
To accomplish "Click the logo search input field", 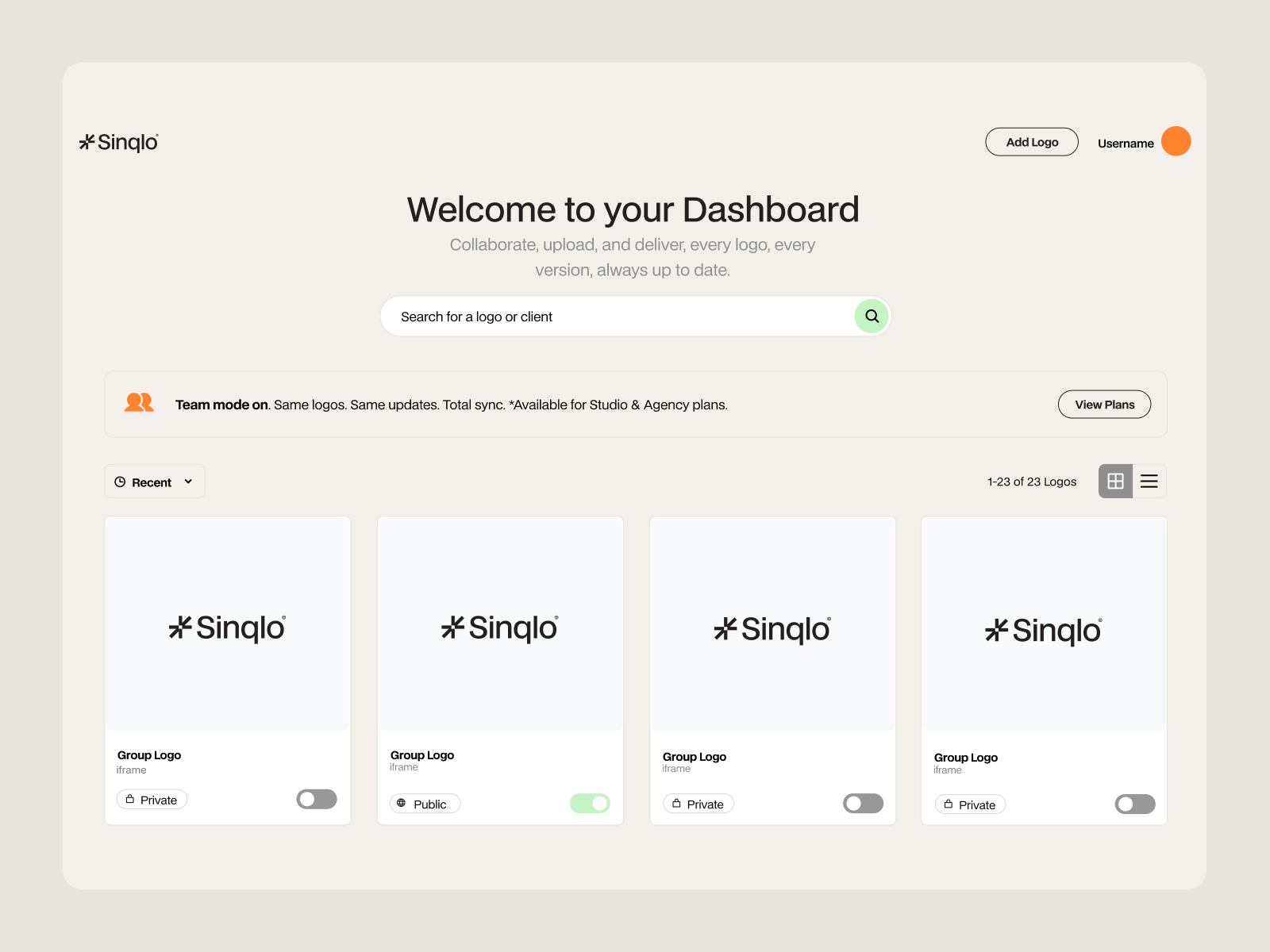I will [595, 316].
